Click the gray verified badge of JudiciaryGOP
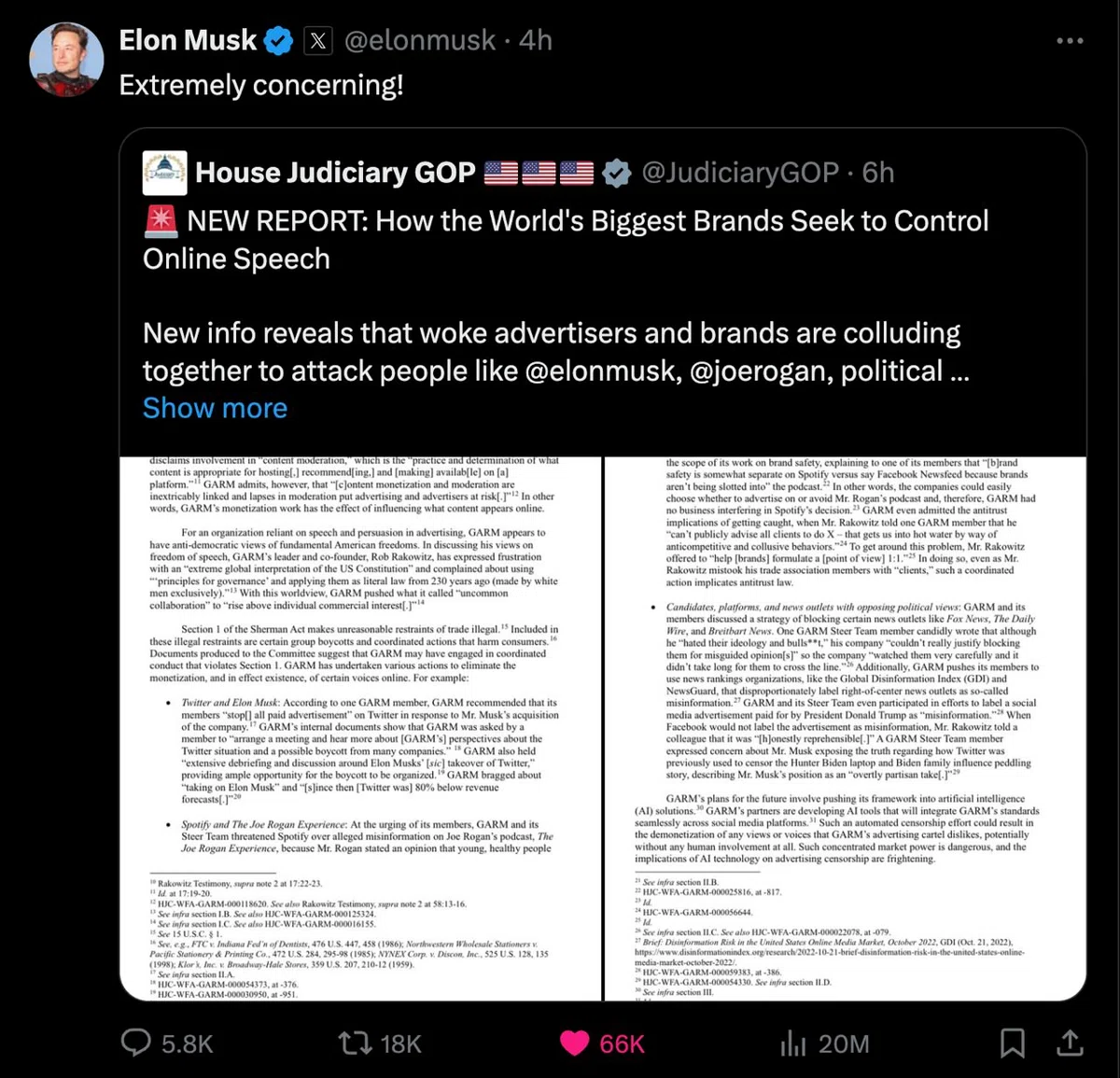This screenshot has width=1120, height=1078. click(x=616, y=173)
